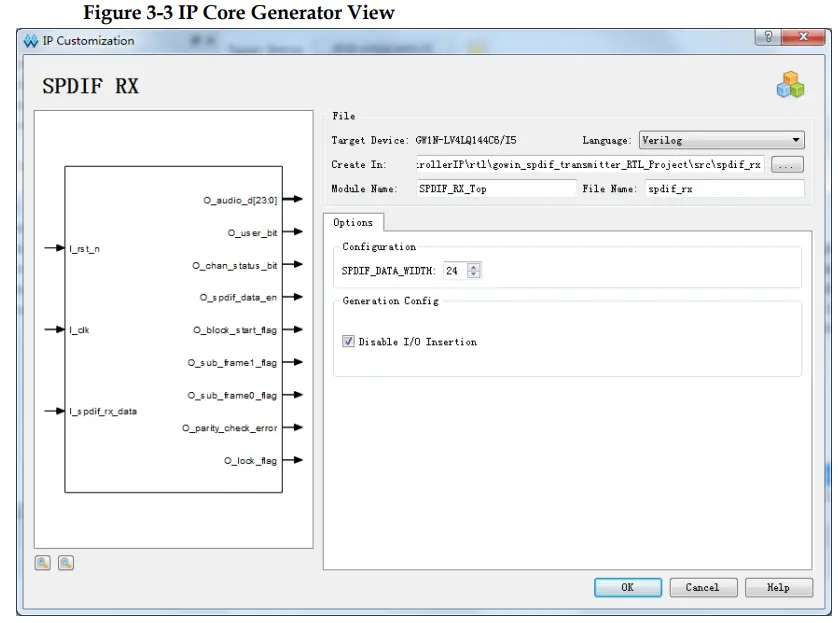Click the Generation Config group label
838x623 pixels.
[390, 301]
